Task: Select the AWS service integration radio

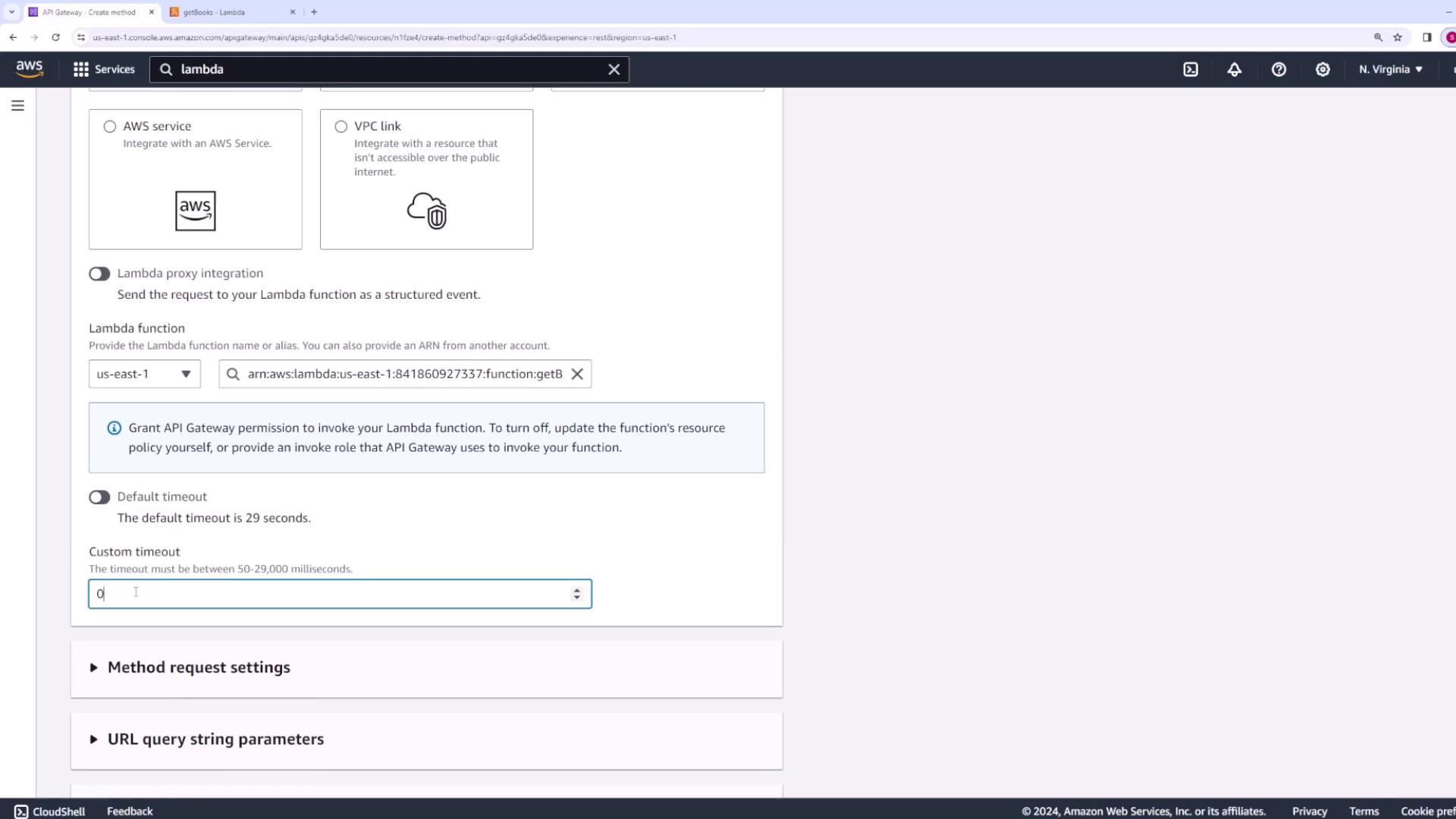Action: click(x=110, y=127)
